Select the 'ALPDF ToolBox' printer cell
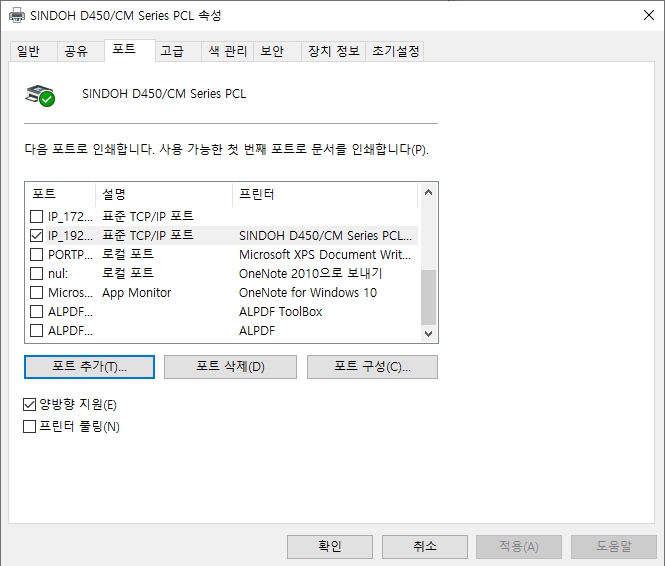The height and width of the screenshot is (566, 665). tap(280, 312)
